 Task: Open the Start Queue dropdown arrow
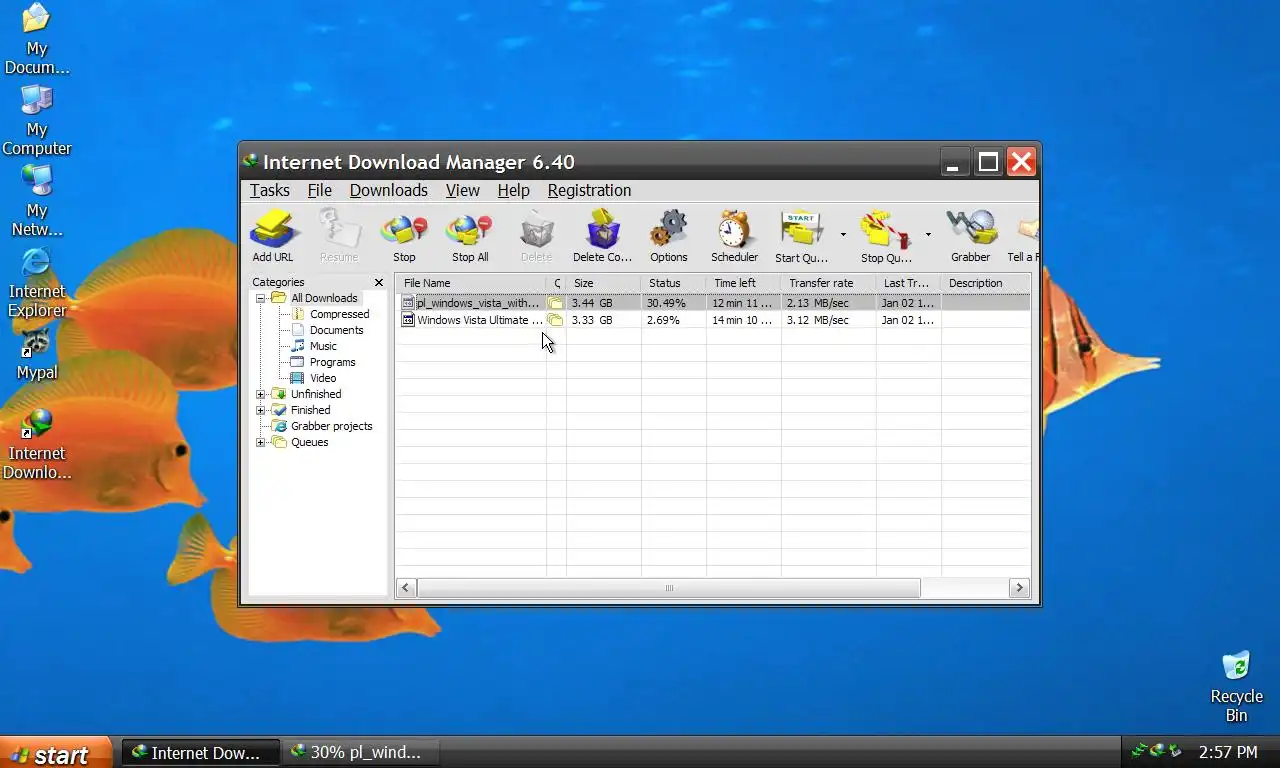(x=843, y=235)
